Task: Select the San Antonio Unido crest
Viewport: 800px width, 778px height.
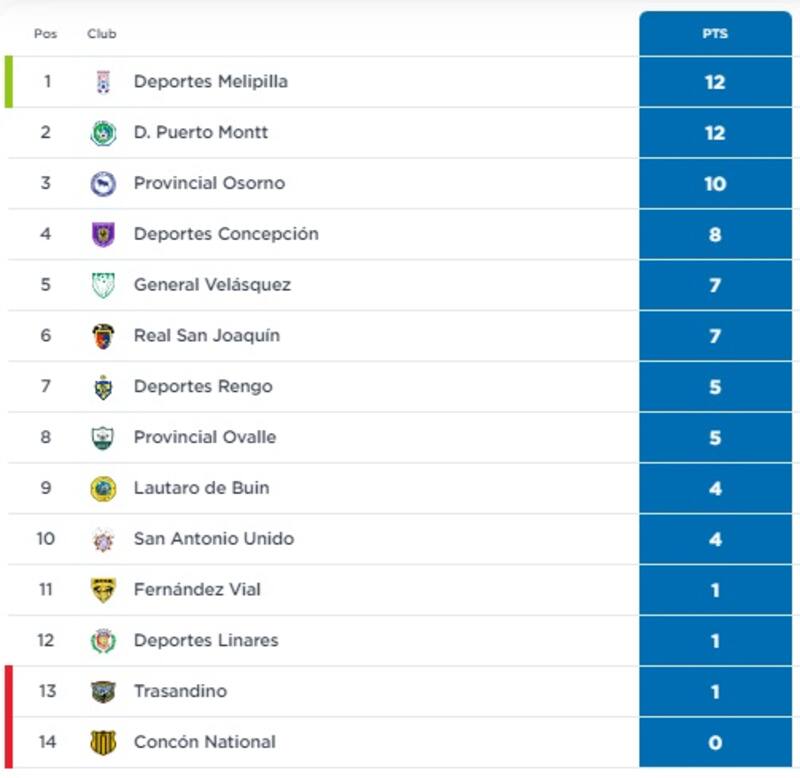Action: point(105,539)
